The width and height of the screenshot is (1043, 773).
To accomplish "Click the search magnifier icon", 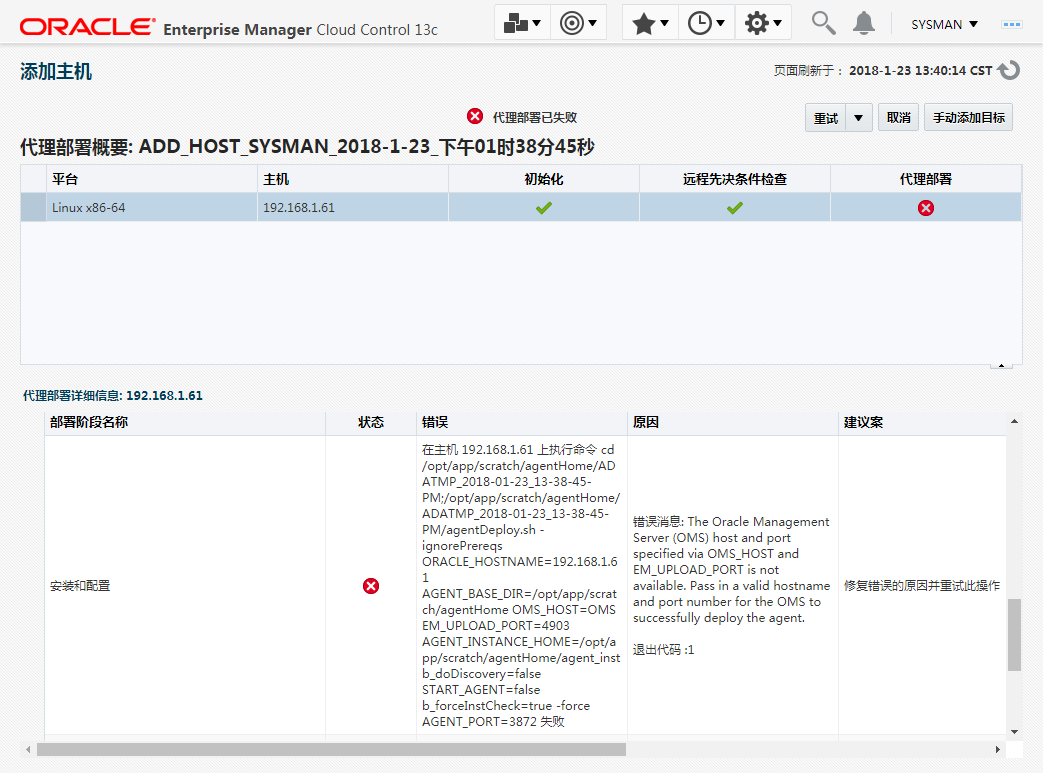I will point(823,23).
